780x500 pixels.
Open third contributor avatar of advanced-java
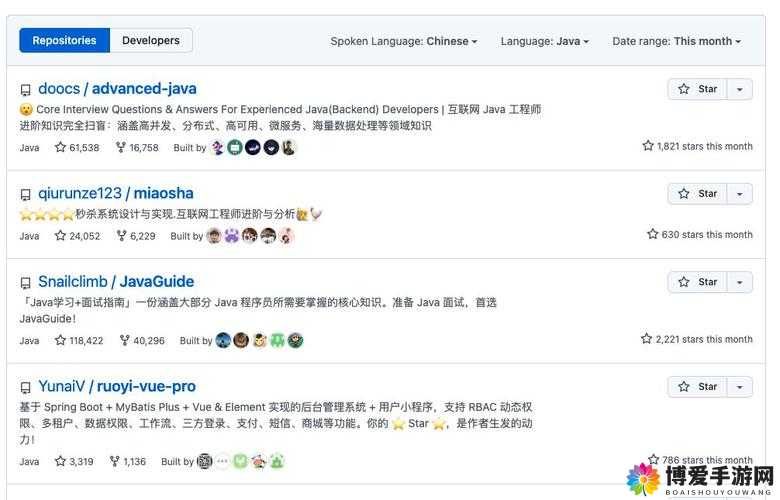(x=253, y=147)
